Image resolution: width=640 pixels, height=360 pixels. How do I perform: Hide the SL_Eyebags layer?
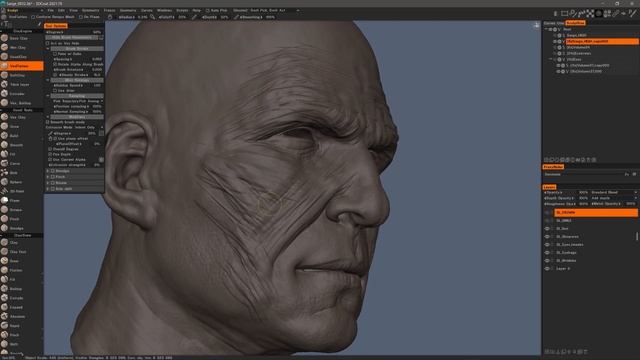(x=547, y=253)
